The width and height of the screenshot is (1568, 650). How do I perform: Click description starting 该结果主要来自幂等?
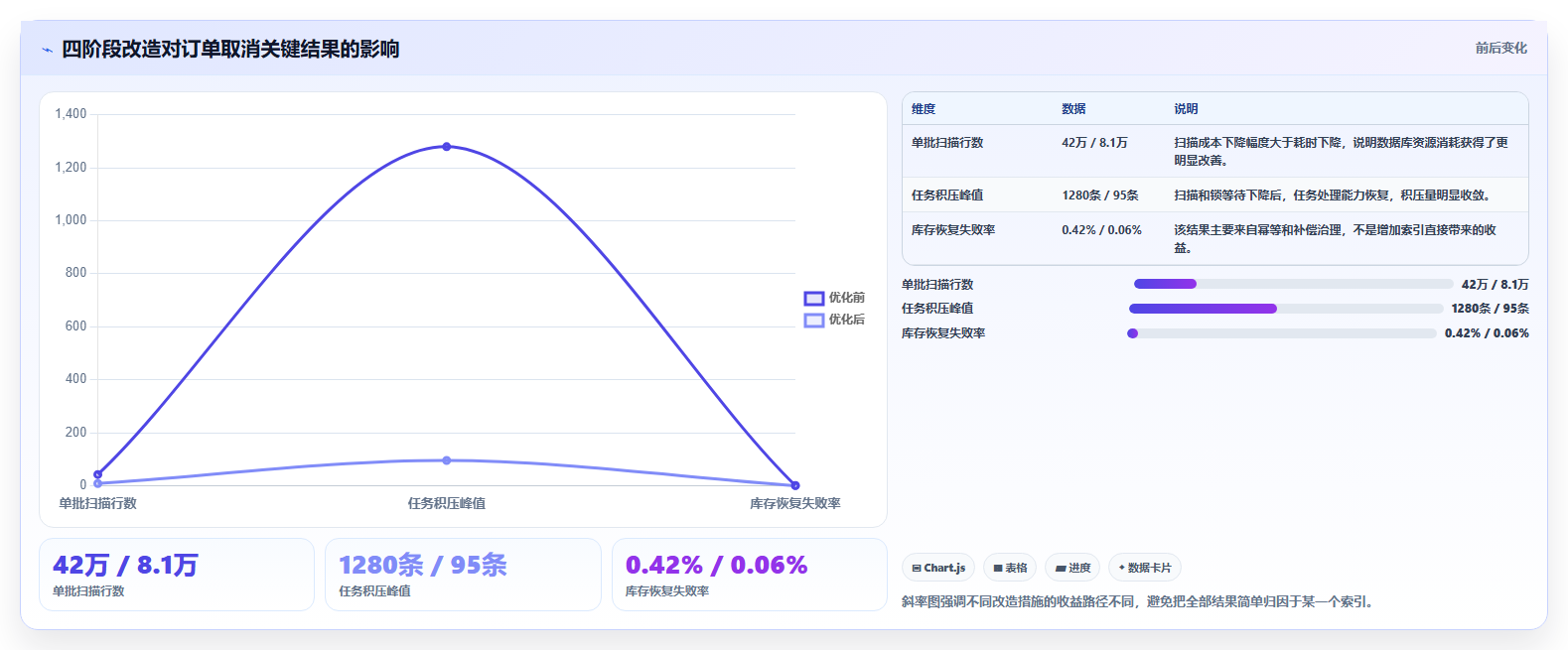(1335, 239)
